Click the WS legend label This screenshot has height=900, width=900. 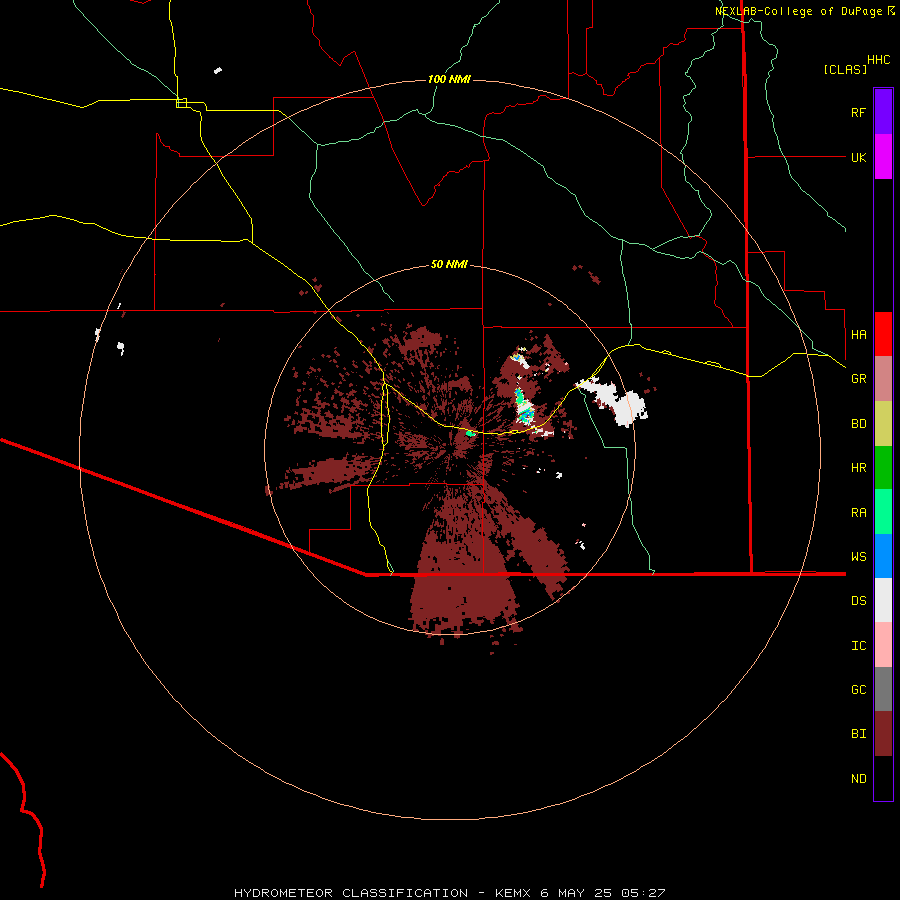point(858,557)
